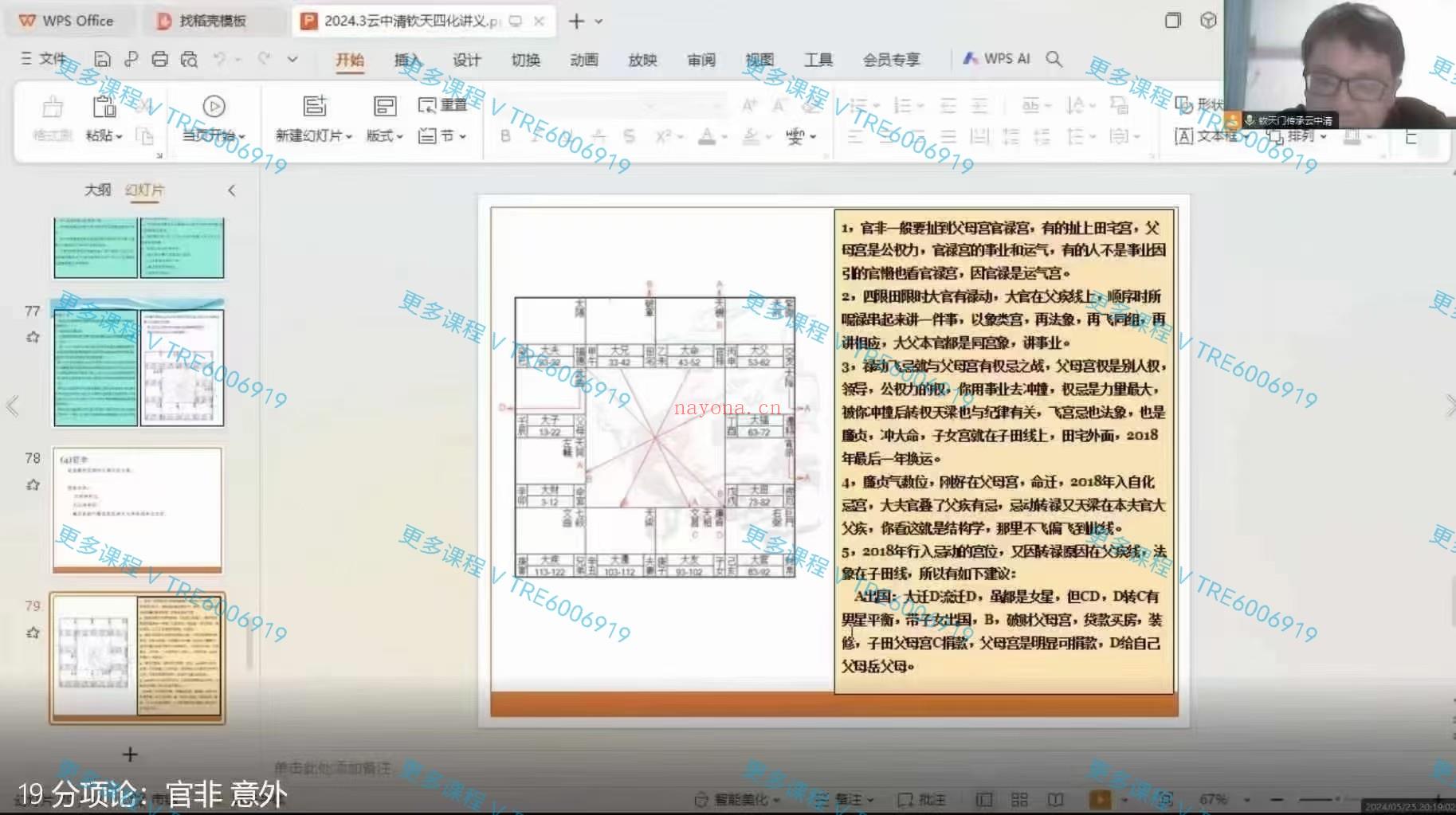
Task: Start slideshow orange play button
Action: click(1100, 799)
